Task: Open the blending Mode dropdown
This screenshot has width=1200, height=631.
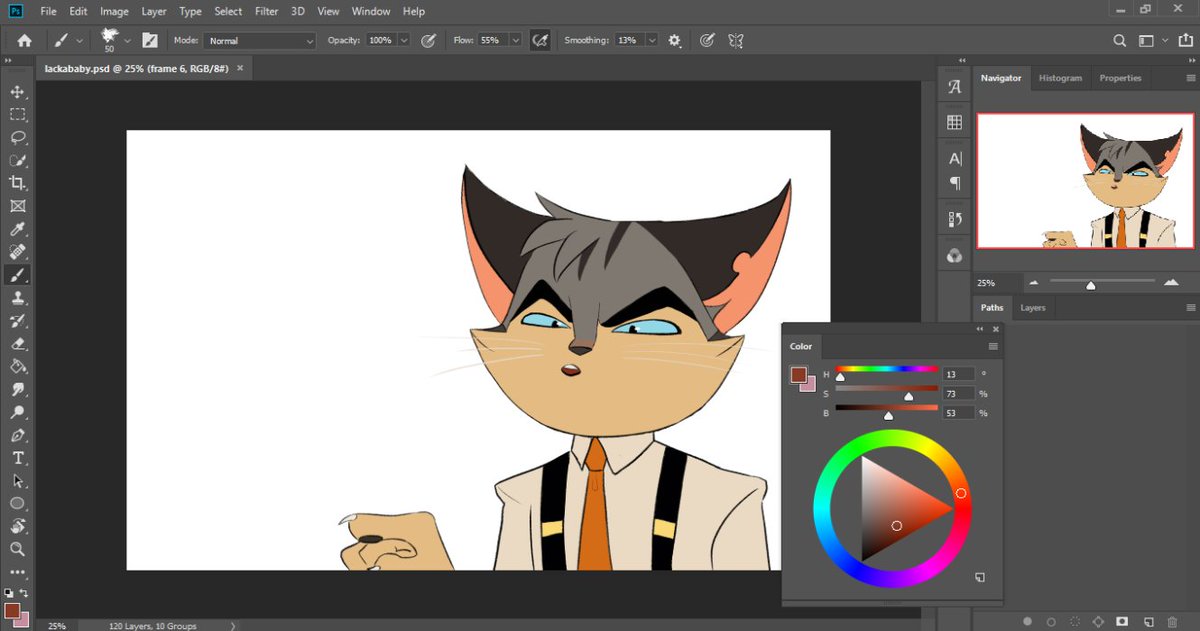Action: pos(260,41)
